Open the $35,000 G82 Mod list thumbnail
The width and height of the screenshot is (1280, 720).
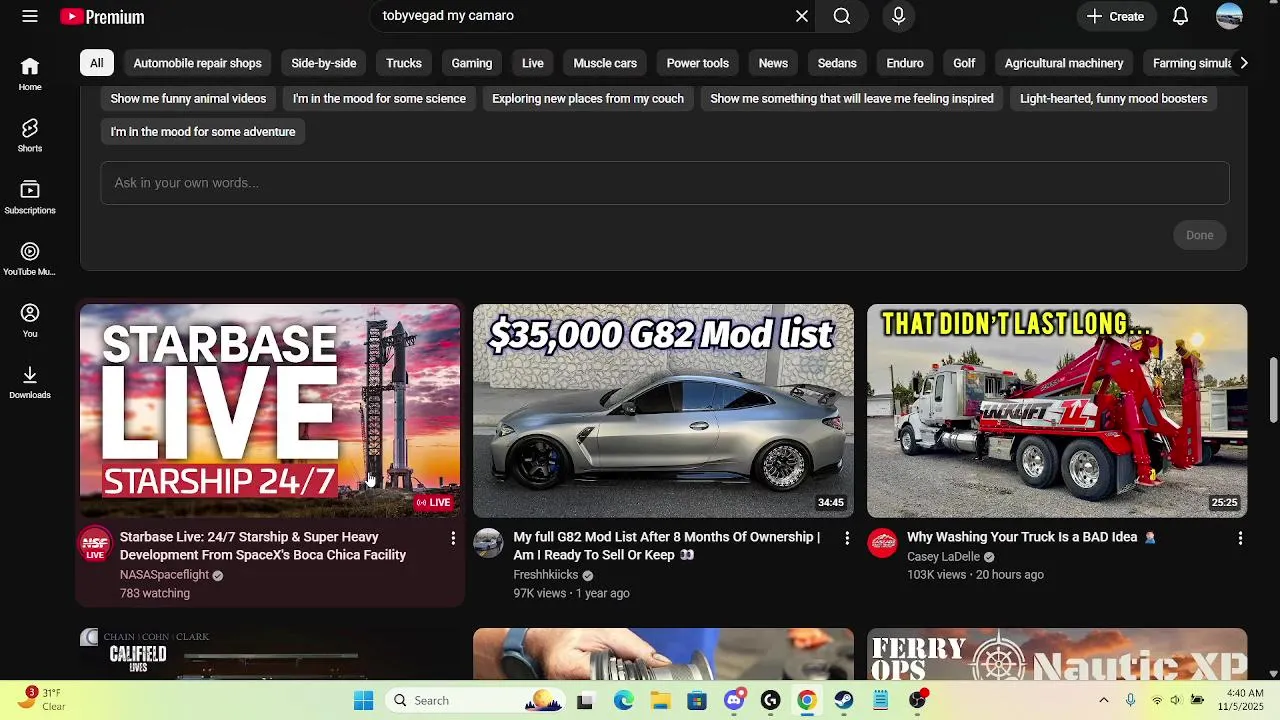pos(663,411)
